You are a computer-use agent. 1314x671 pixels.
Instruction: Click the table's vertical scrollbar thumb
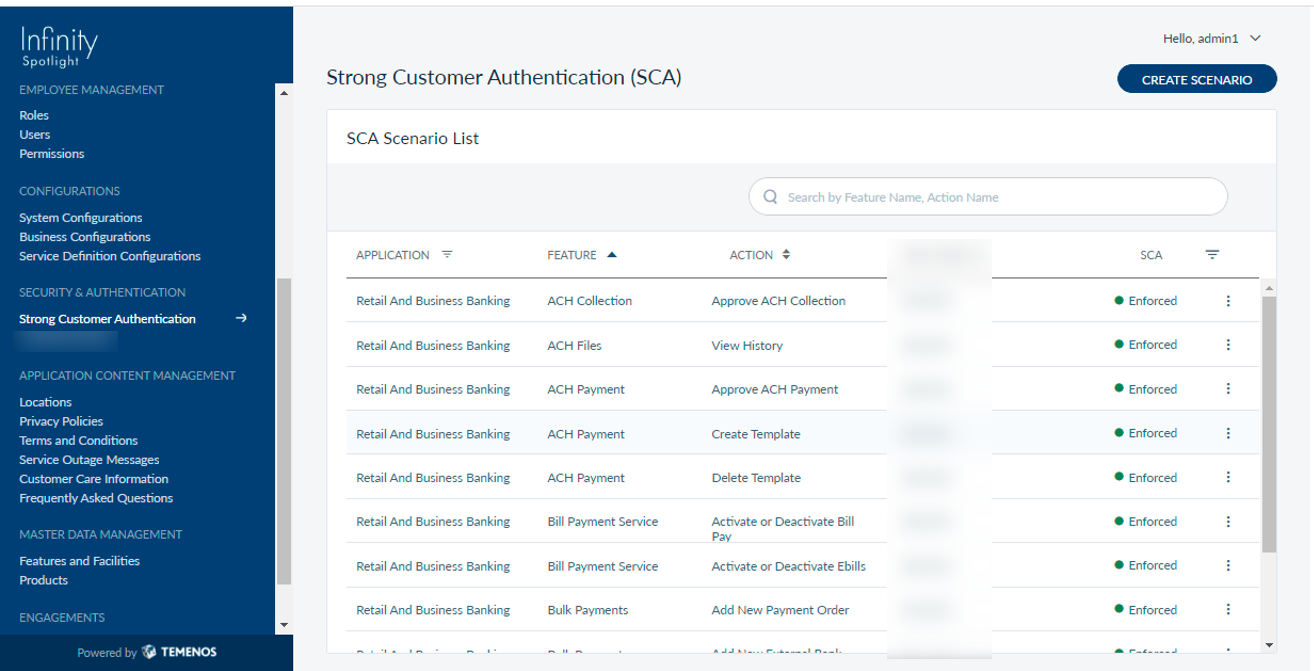click(x=1269, y=420)
